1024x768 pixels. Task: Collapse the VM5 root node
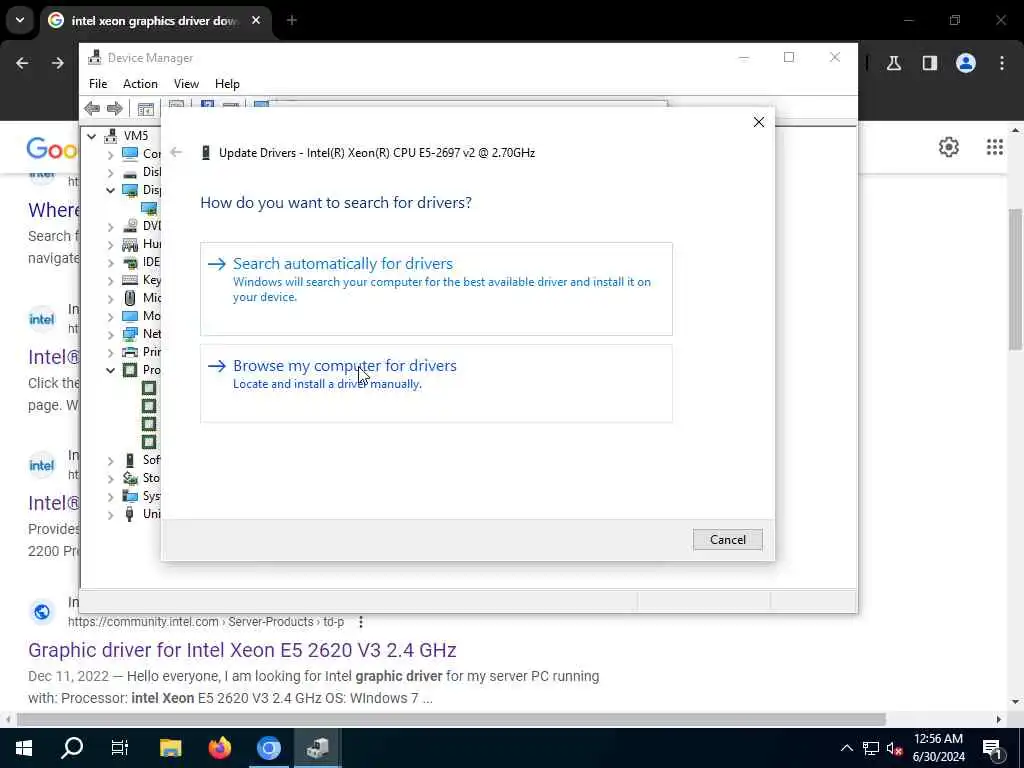point(92,136)
